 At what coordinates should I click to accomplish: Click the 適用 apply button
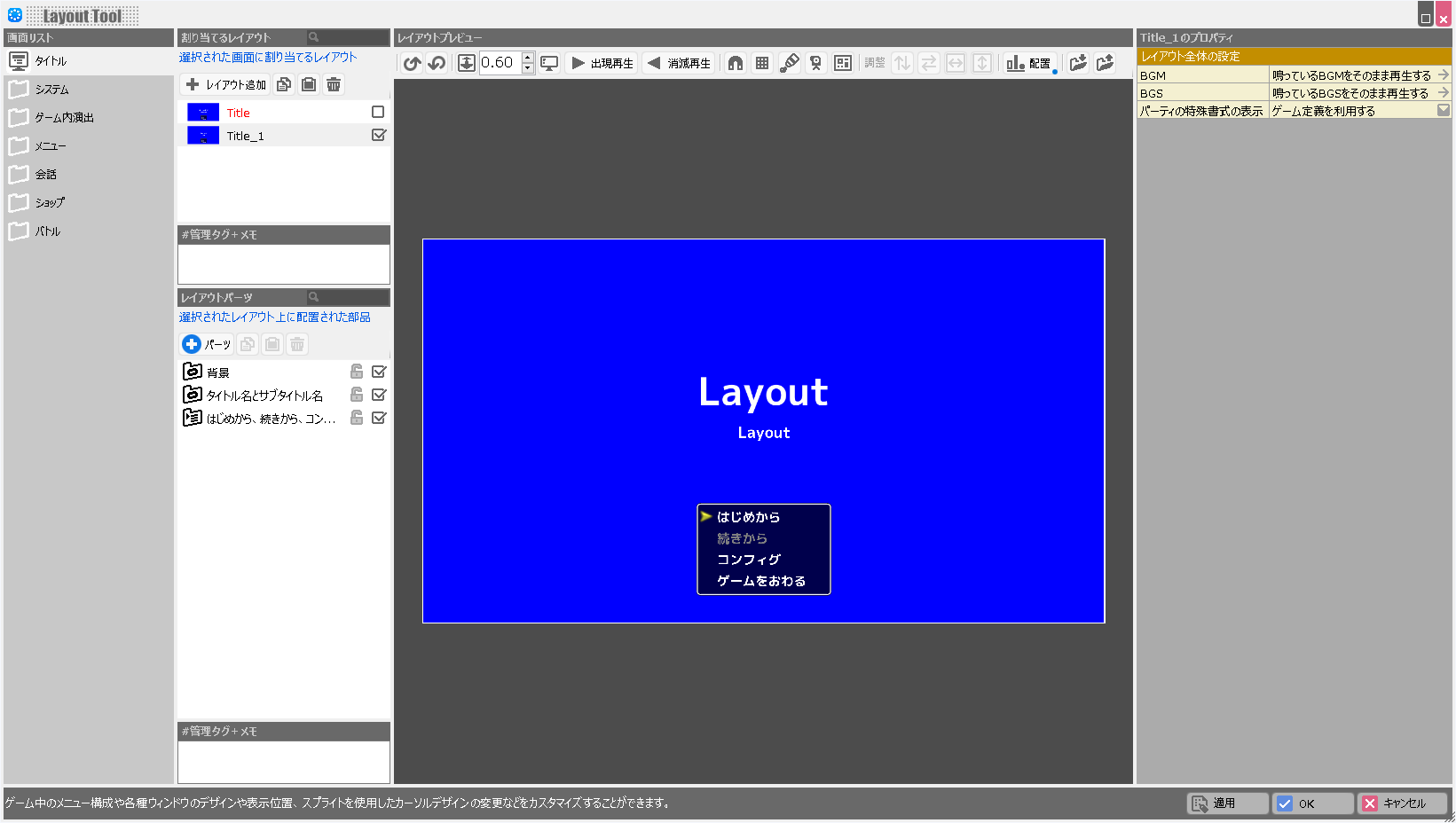coord(1227,803)
